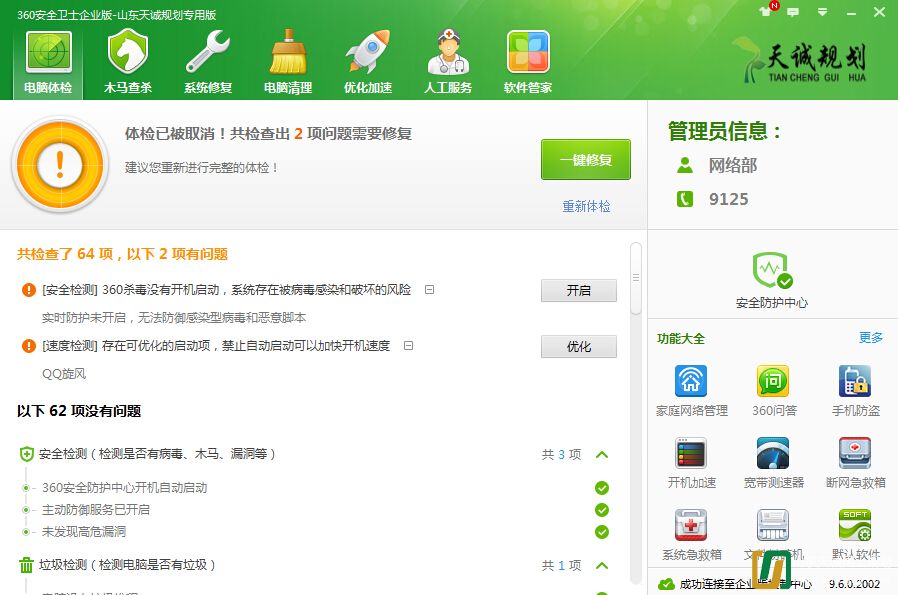This screenshot has width=898, height=595.
Task: Click 开启 to enable 360杀毒 startup
Action: pyautogui.click(x=579, y=290)
